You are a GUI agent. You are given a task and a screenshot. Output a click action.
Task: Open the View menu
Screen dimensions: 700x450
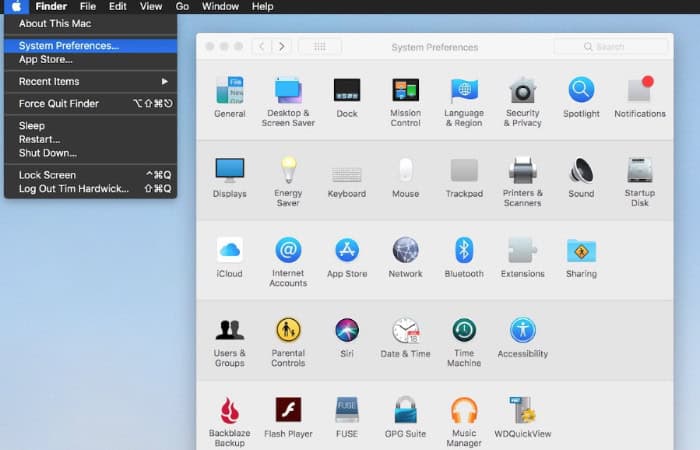point(151,7)
